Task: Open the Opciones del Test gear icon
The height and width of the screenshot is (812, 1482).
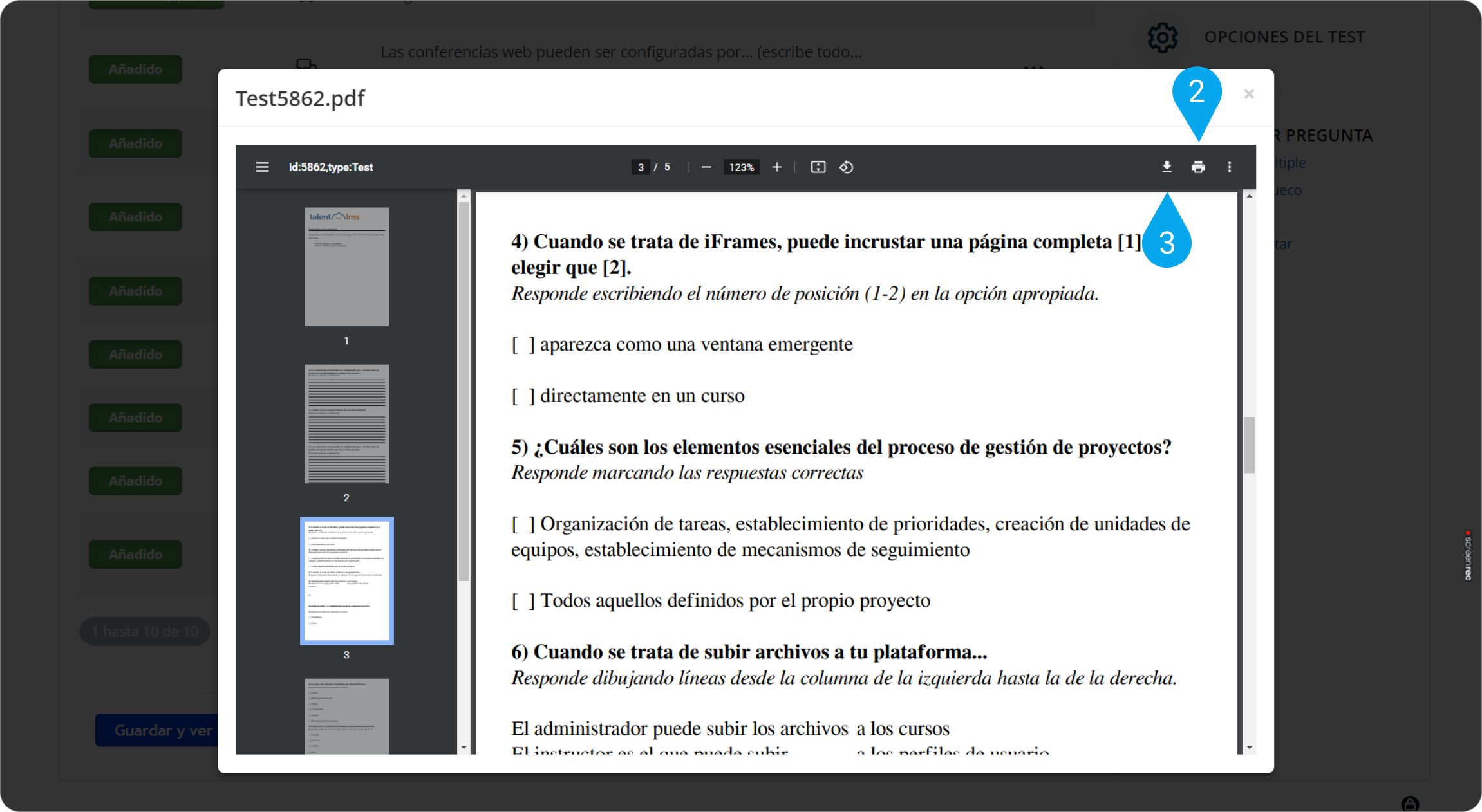Action: click(1162, 37)
